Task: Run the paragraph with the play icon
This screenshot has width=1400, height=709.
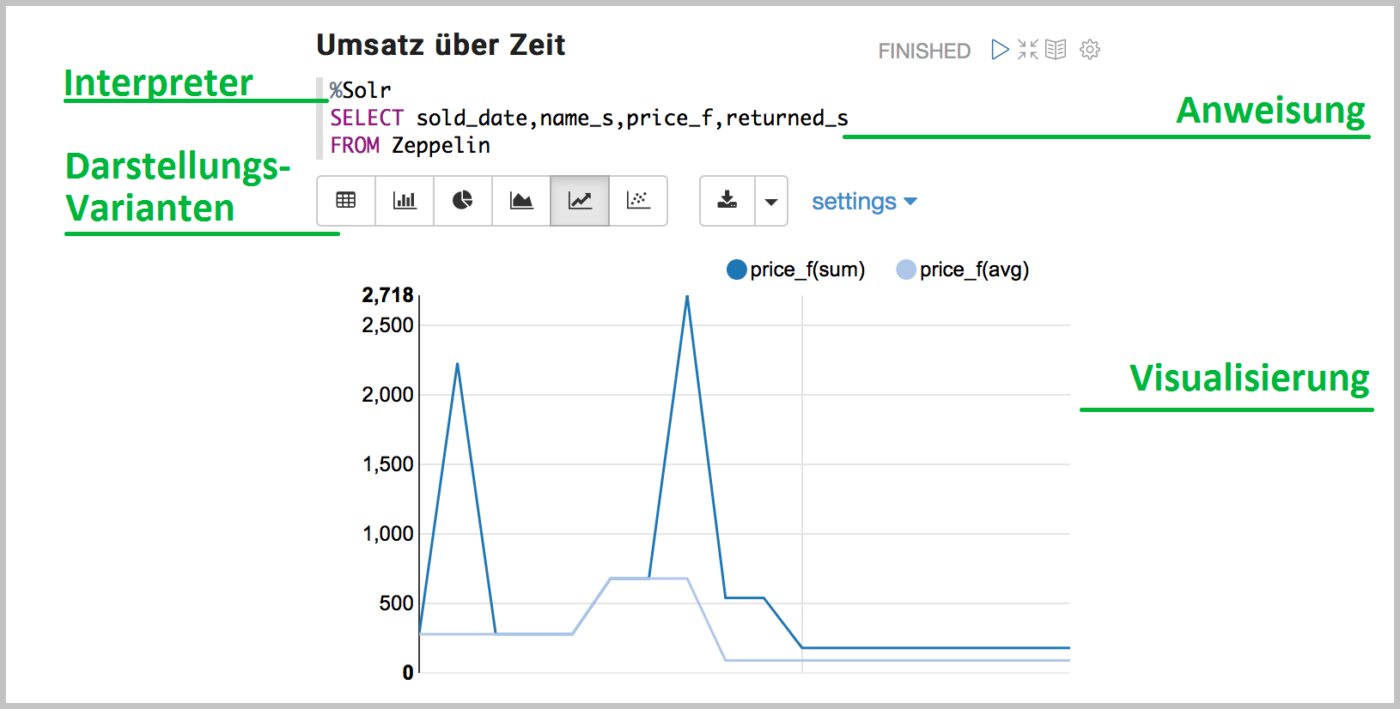Action: coord(999,50)
